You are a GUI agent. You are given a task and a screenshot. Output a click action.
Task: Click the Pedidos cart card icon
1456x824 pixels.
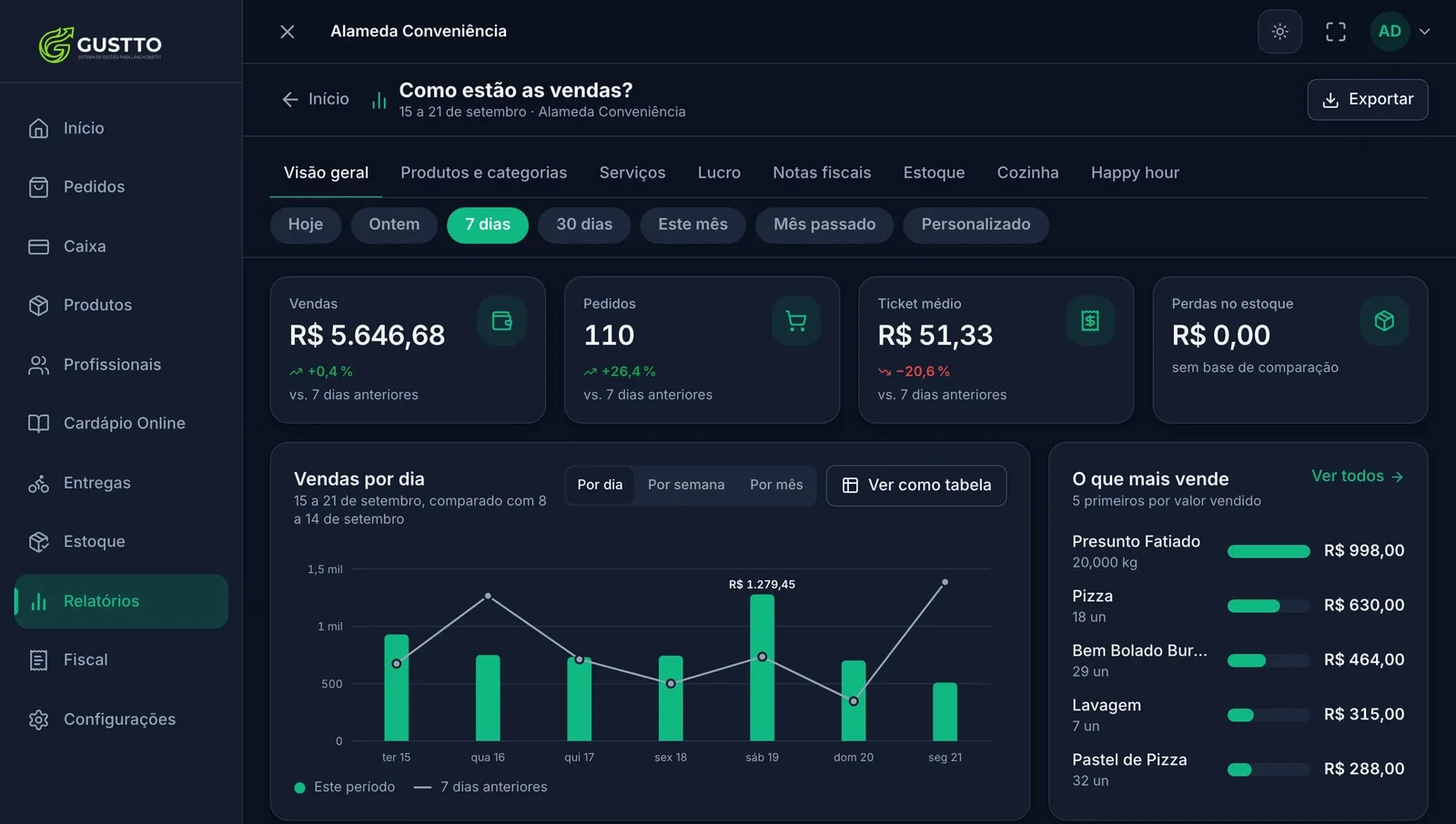796,320
